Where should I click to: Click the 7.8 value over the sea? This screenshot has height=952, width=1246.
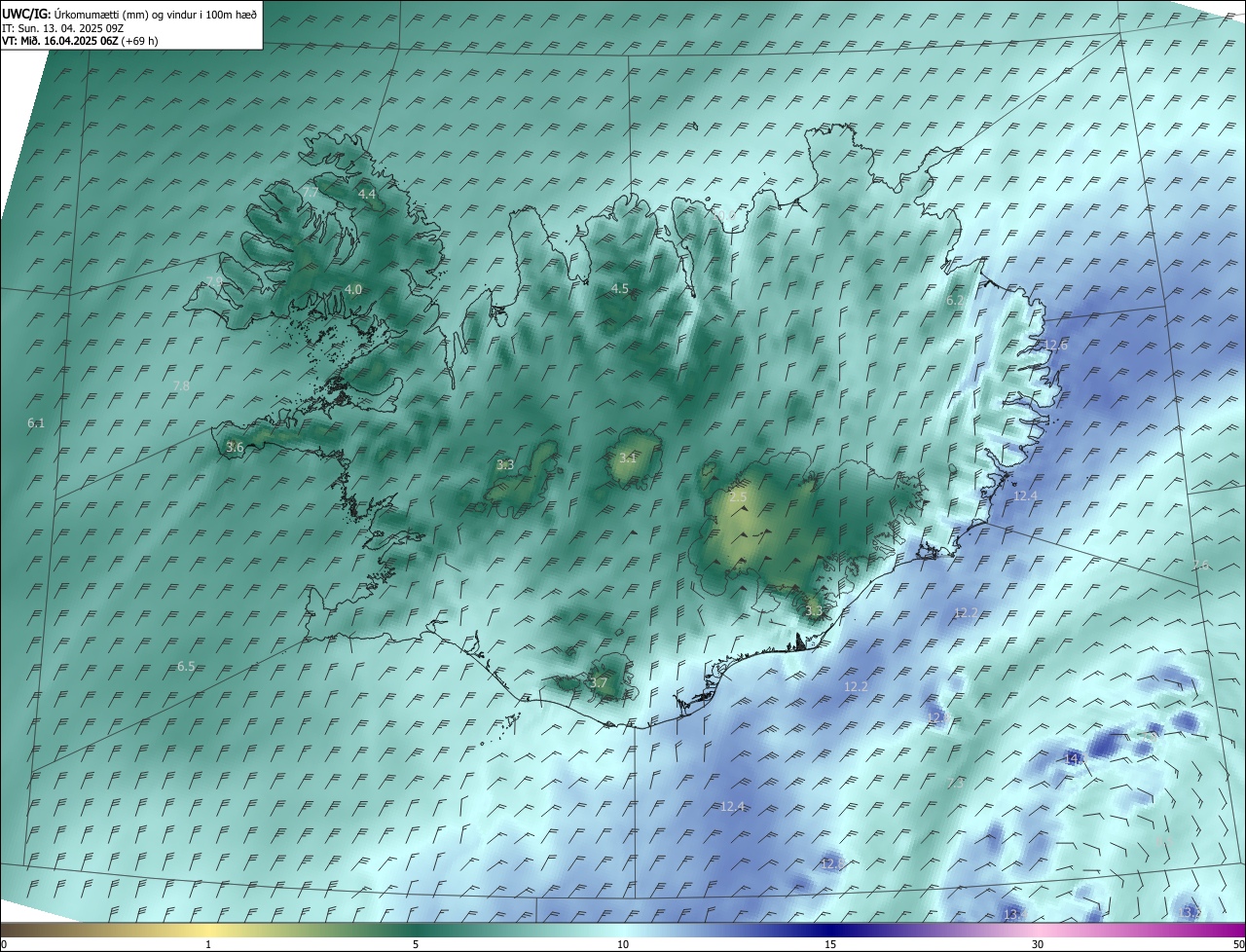[x=181, y=386]
